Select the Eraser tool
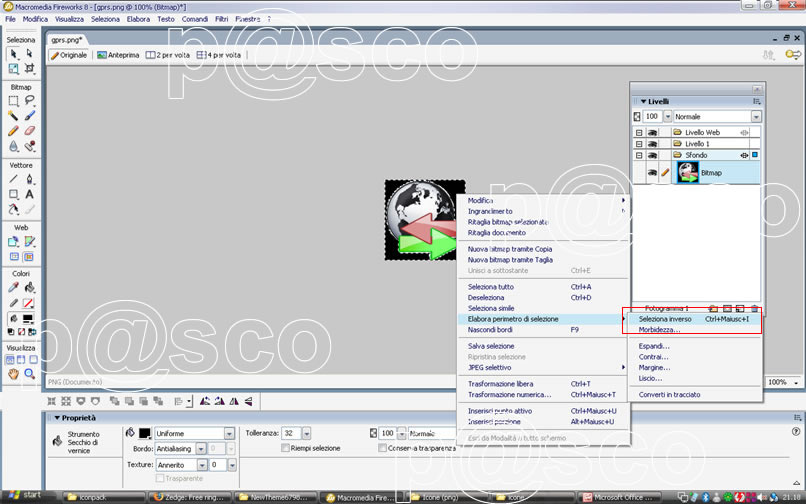The image size is (806, 504). [x=29, y=131]
